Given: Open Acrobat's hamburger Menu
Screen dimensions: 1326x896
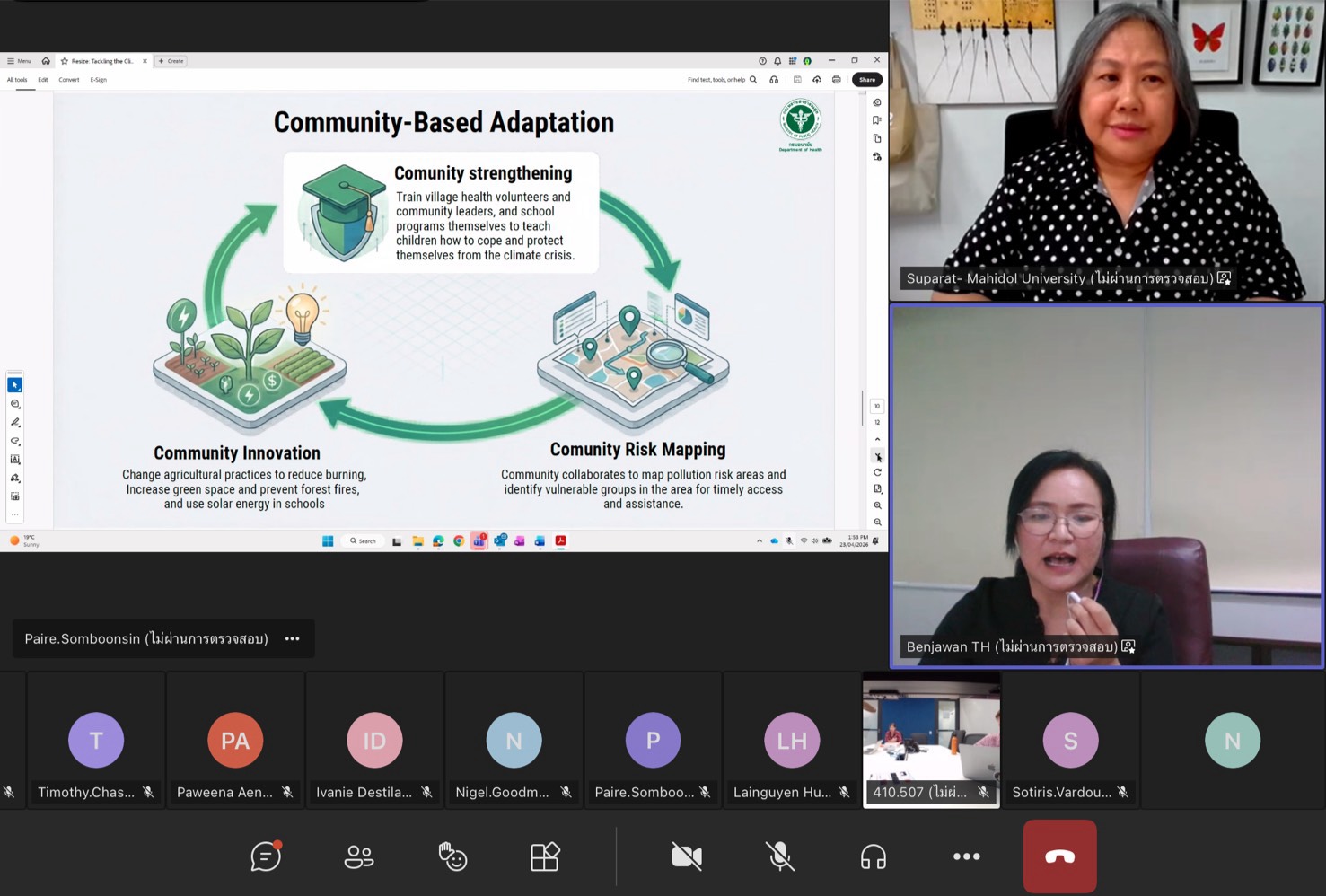Looking at the screenshot, I should 19,61.
